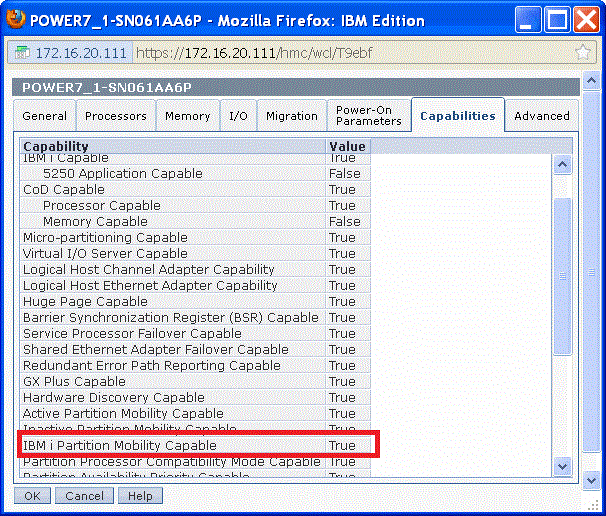The width and height of the screenshot is (606, 516).
Task: Click the scroll up arrow in capability list
Action: pyautogui.click(x=561, y=165)
